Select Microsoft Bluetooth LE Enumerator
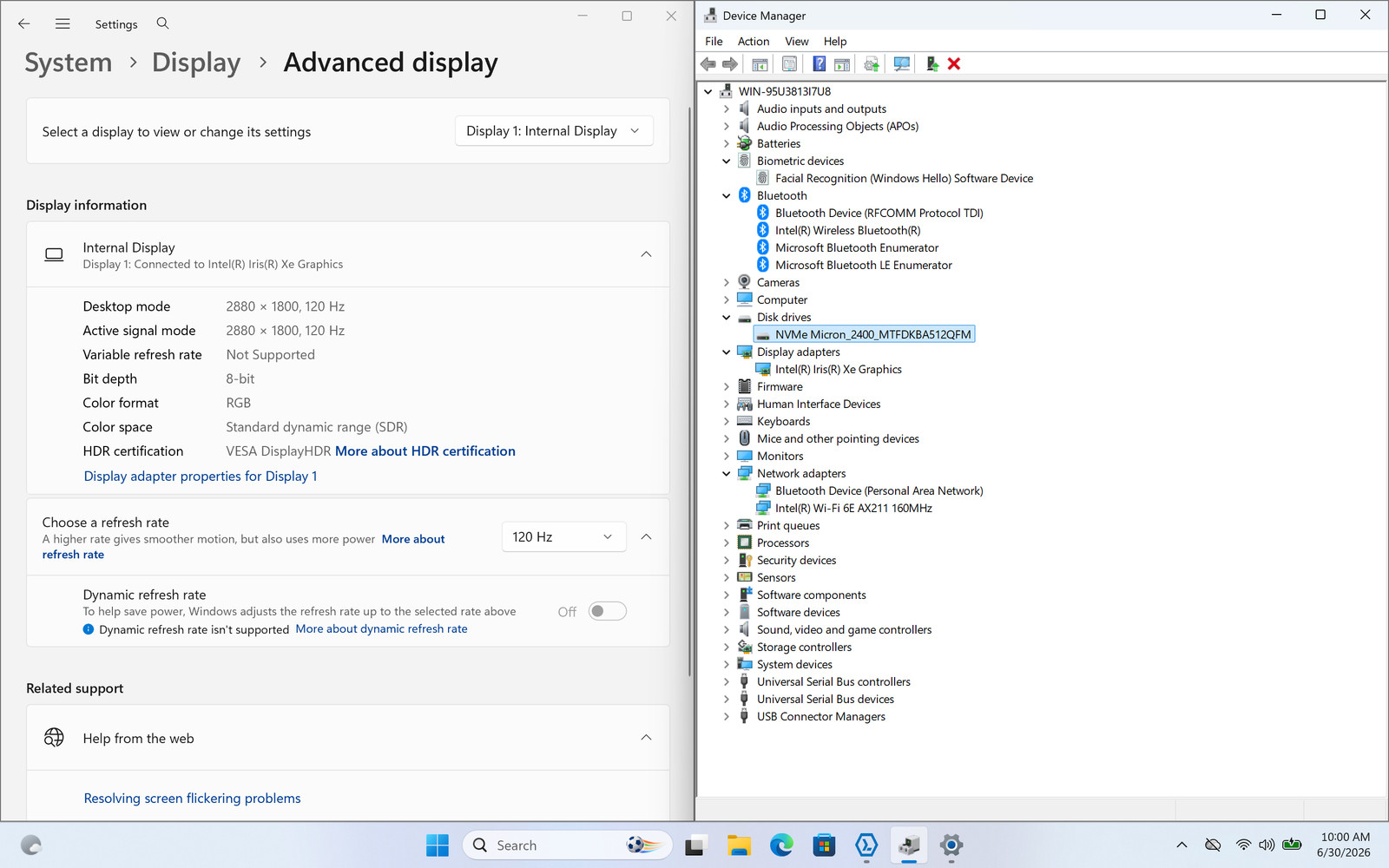 (863, 266)
